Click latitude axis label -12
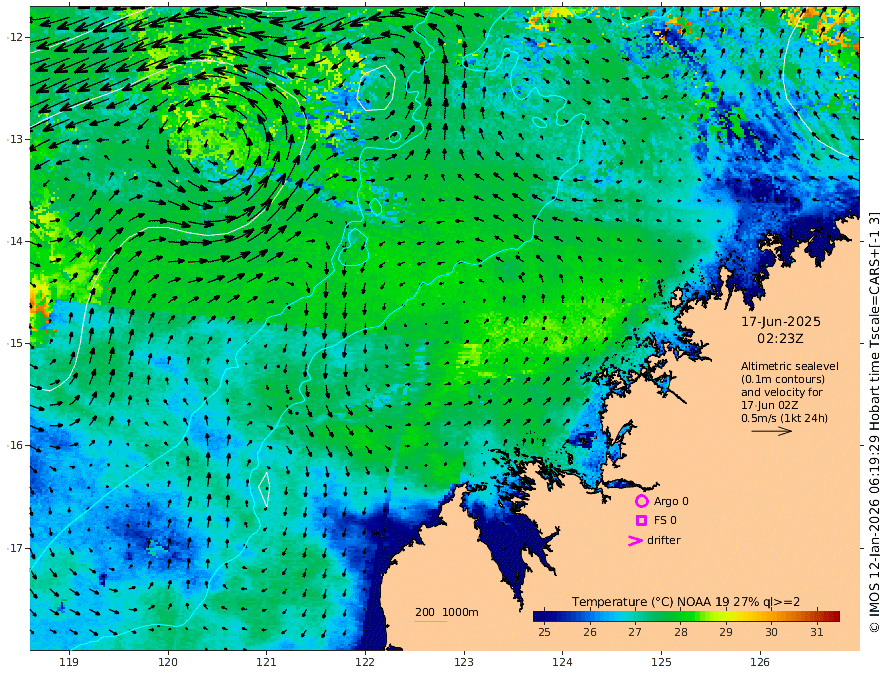This screenshot has width=880, height=680. point(14,37)
